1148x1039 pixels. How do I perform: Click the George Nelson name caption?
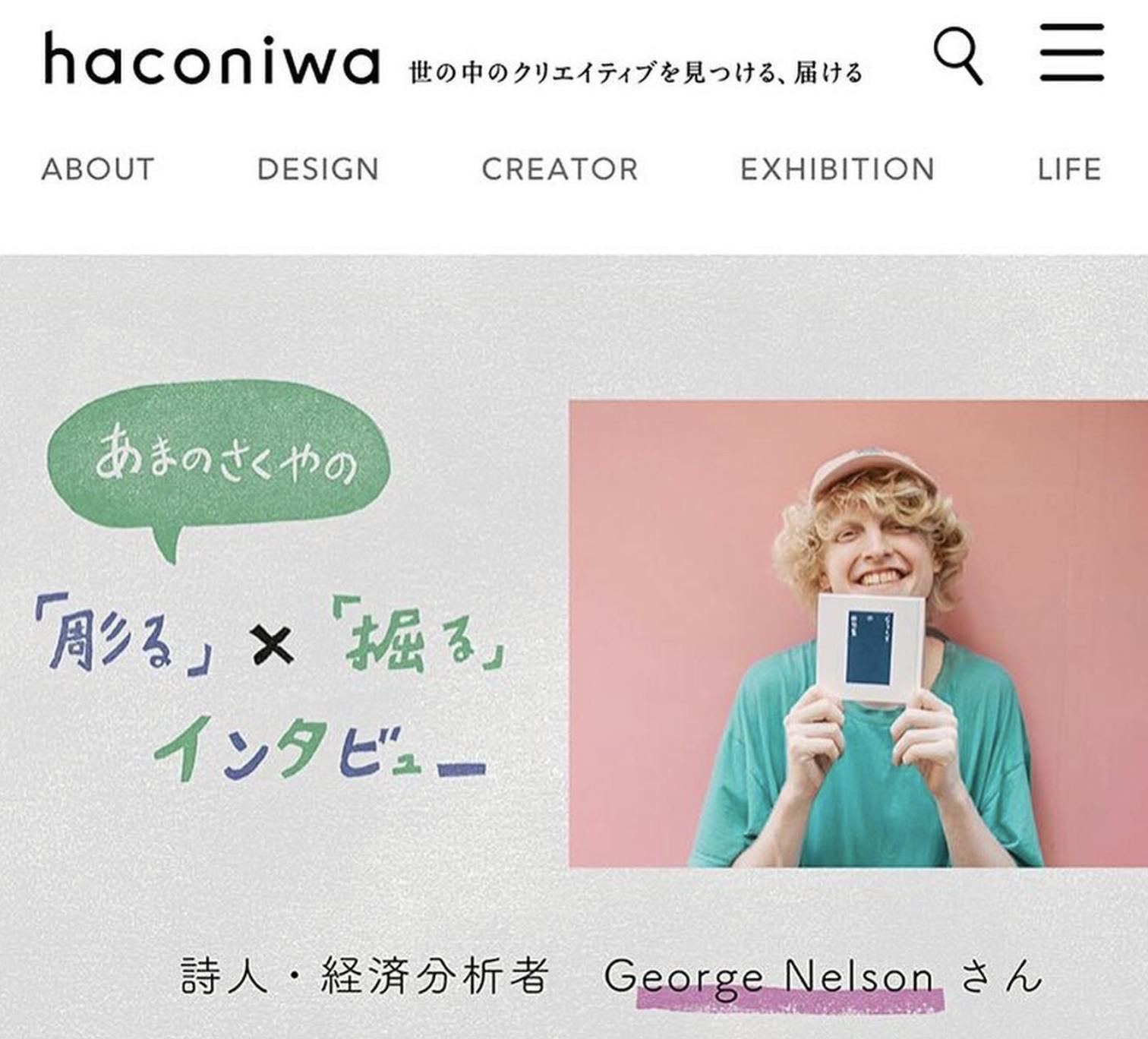[768, 976]
